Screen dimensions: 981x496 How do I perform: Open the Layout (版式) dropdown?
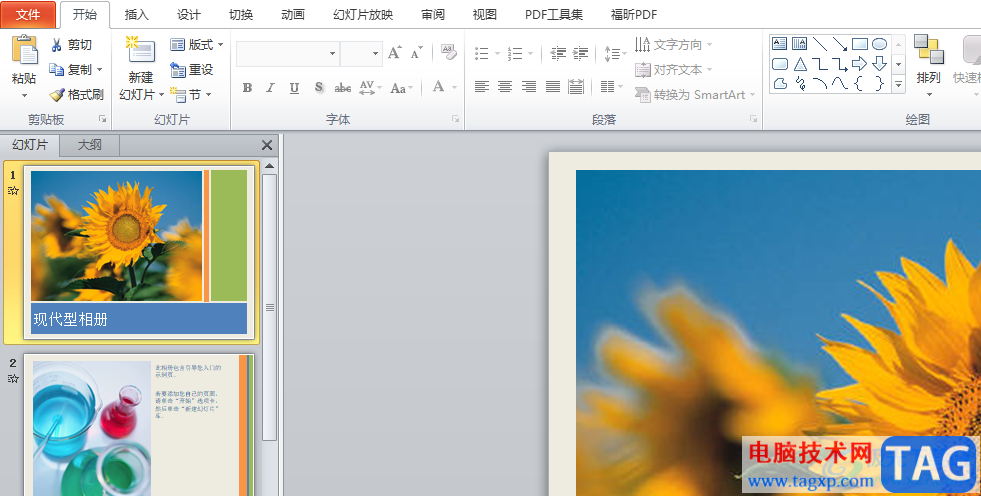[196, 44]
